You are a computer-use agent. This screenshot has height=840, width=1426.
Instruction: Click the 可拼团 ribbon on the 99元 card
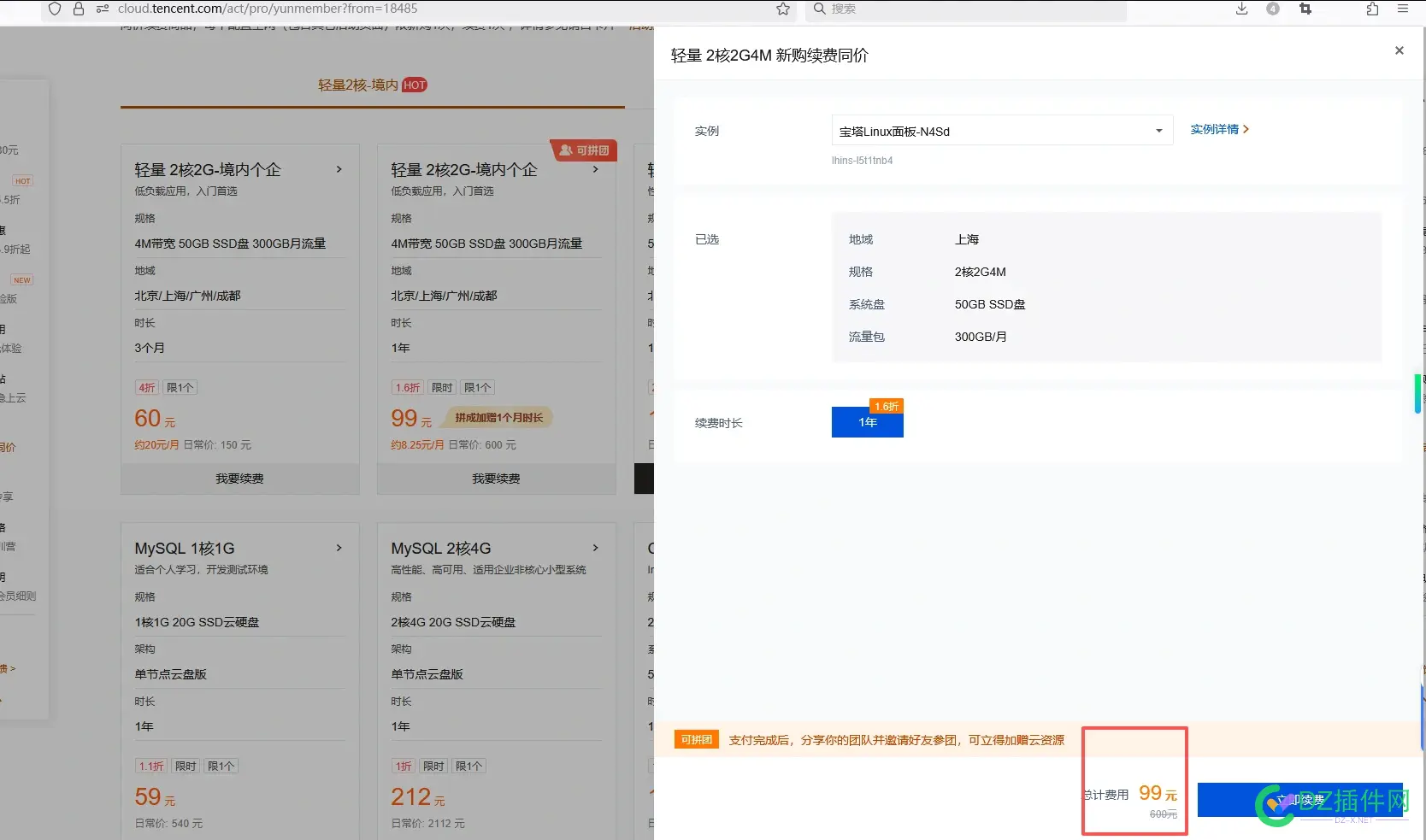(584, 150)
